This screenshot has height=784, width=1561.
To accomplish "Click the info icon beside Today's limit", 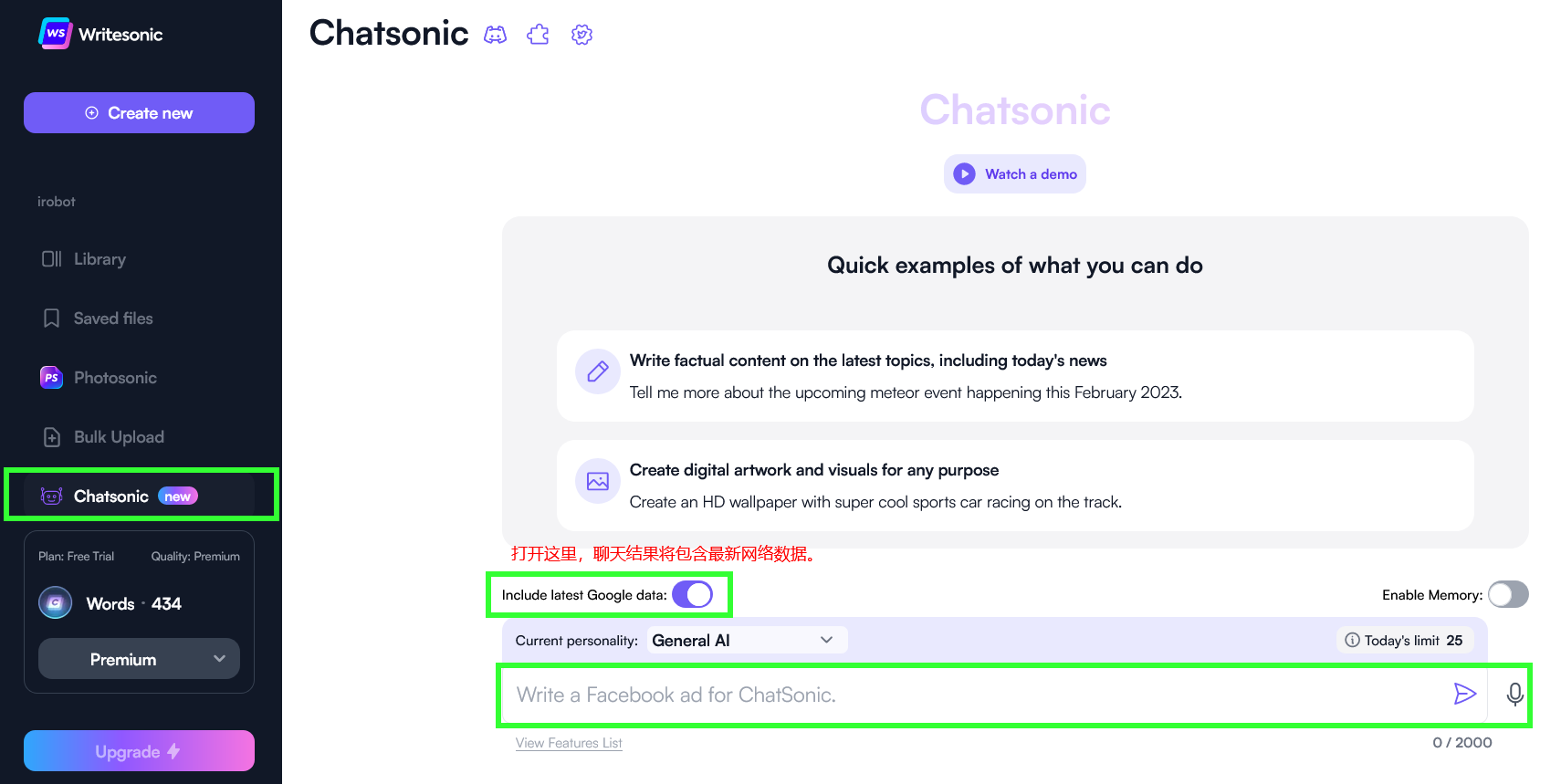I will point(1352,640).
